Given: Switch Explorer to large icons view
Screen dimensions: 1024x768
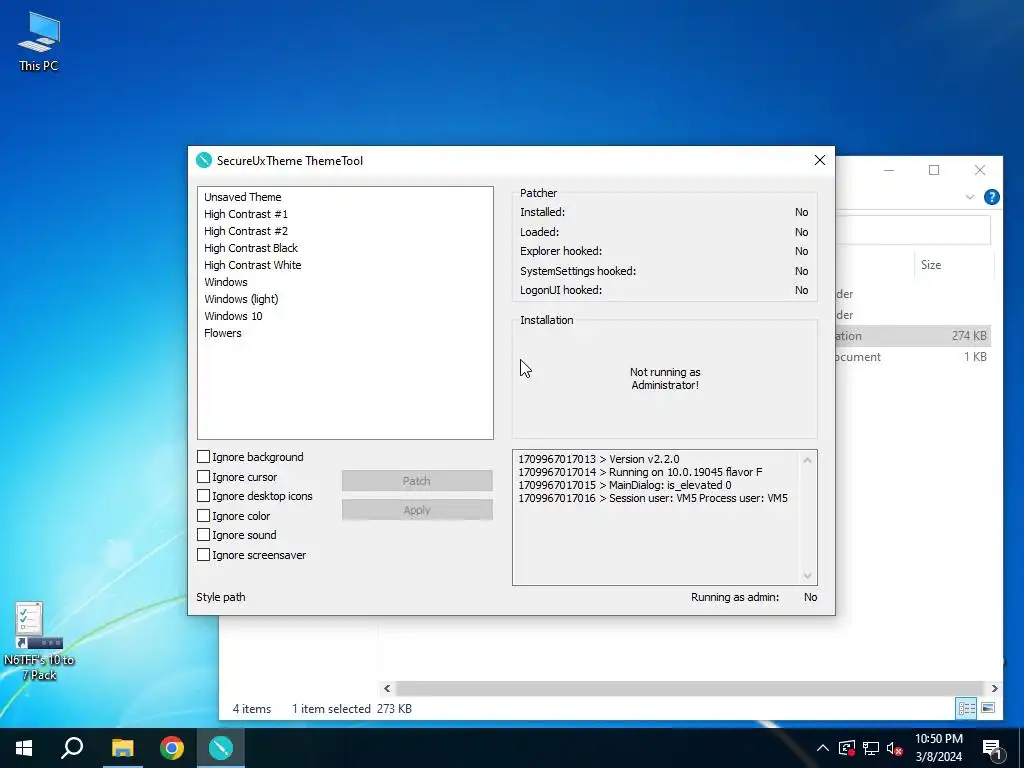Looking at the screenshot, I should [988, 708].
